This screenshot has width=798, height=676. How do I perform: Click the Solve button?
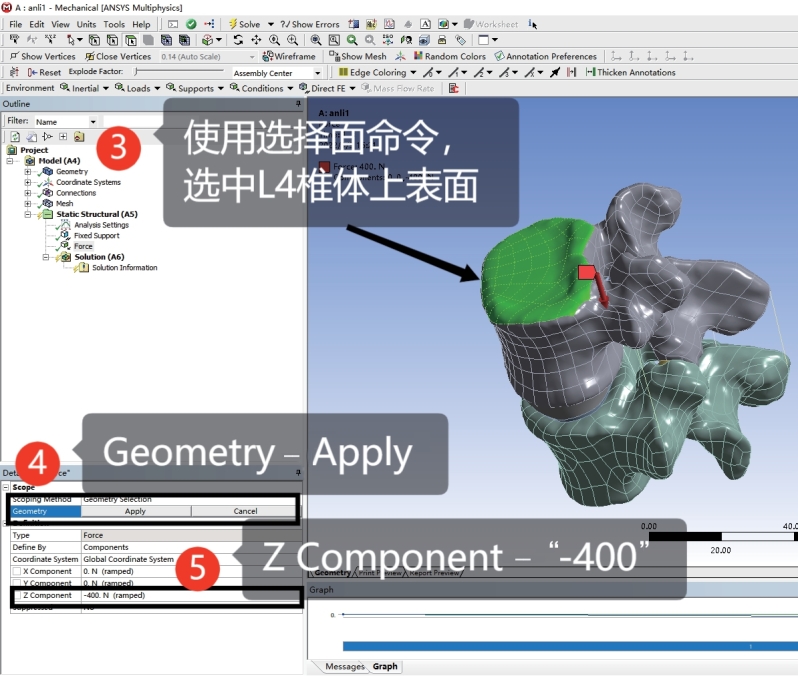(x=244, y=24)
